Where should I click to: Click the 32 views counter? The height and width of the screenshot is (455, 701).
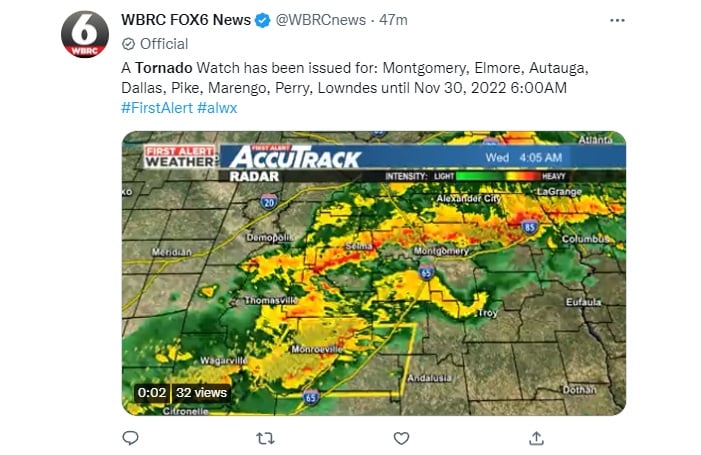(201, 392)
